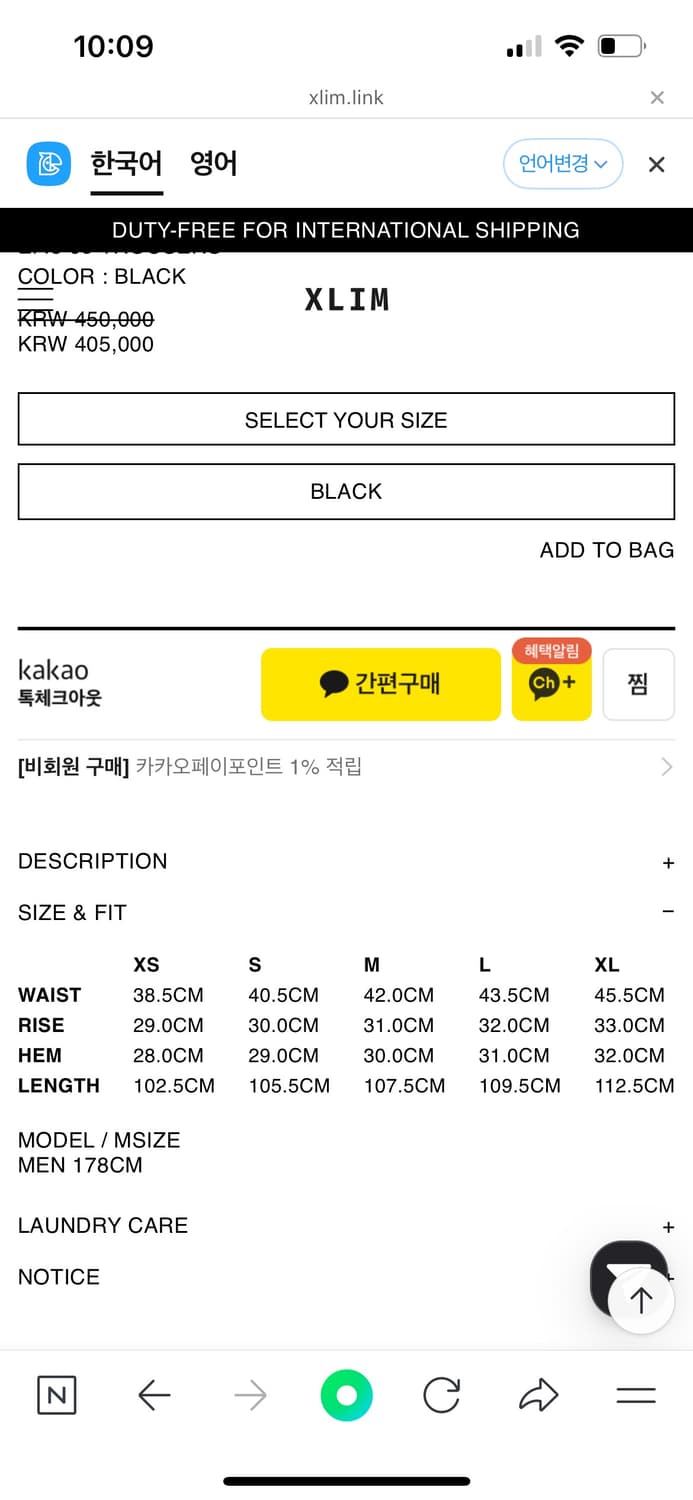The image size is (693, 1500).
Task: Expand the LAUNDRY CARE section
Action: pos(346,1226)
